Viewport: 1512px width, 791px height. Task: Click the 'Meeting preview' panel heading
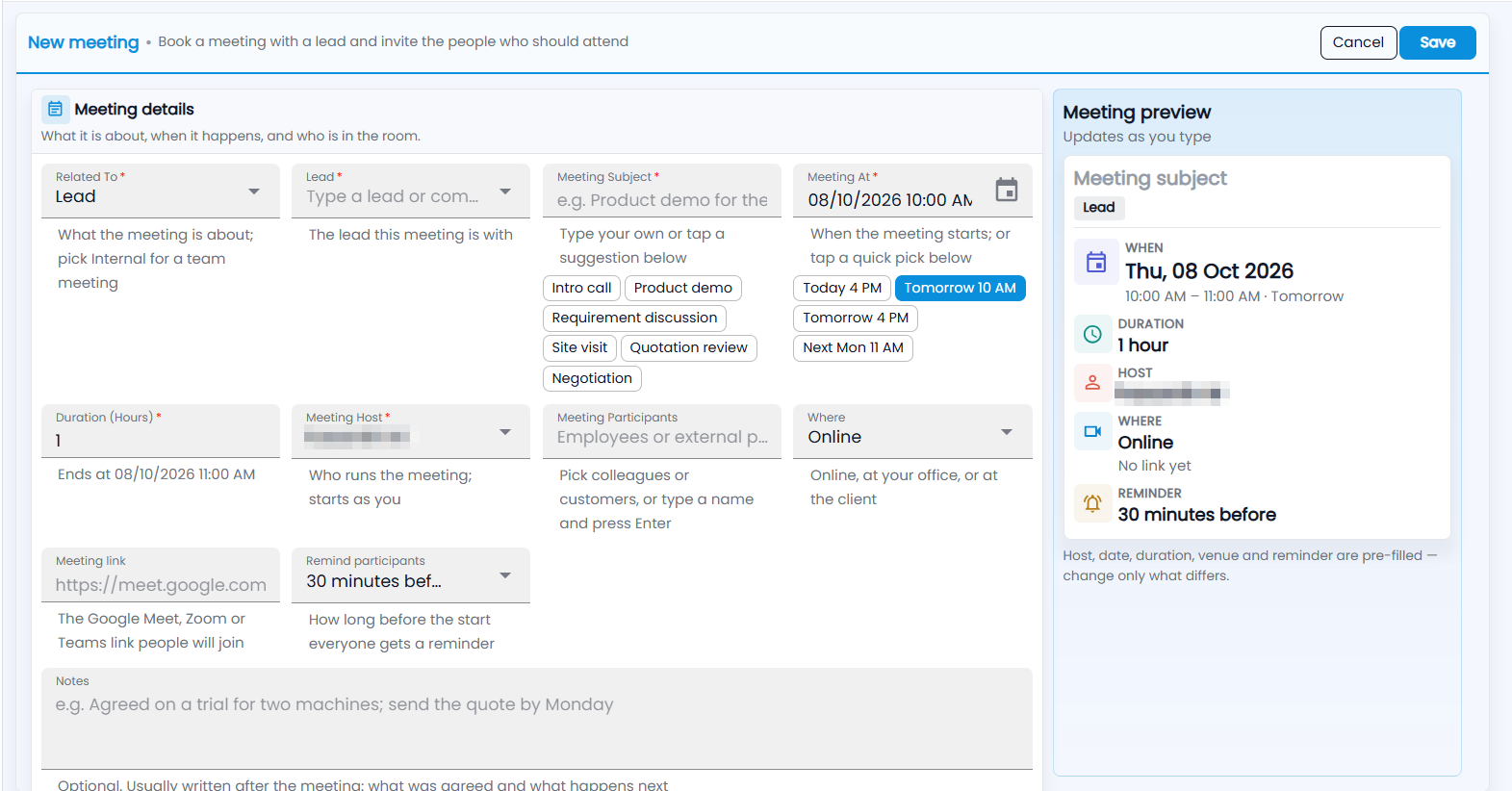coord(1137,113)
